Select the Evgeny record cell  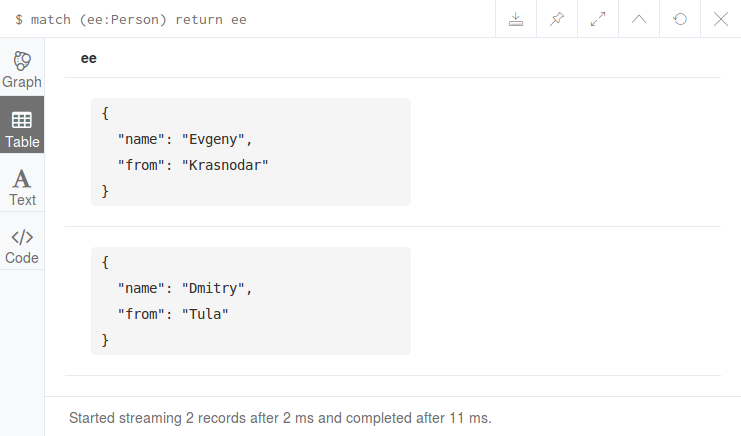pos(251,152)
